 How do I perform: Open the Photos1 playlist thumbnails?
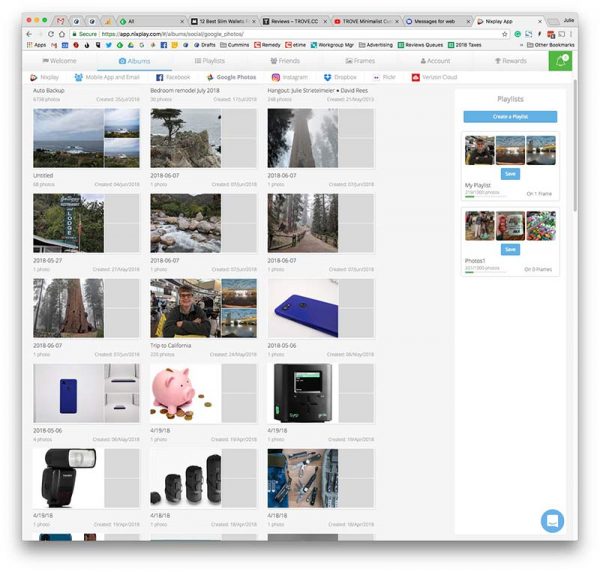point(510,226)
